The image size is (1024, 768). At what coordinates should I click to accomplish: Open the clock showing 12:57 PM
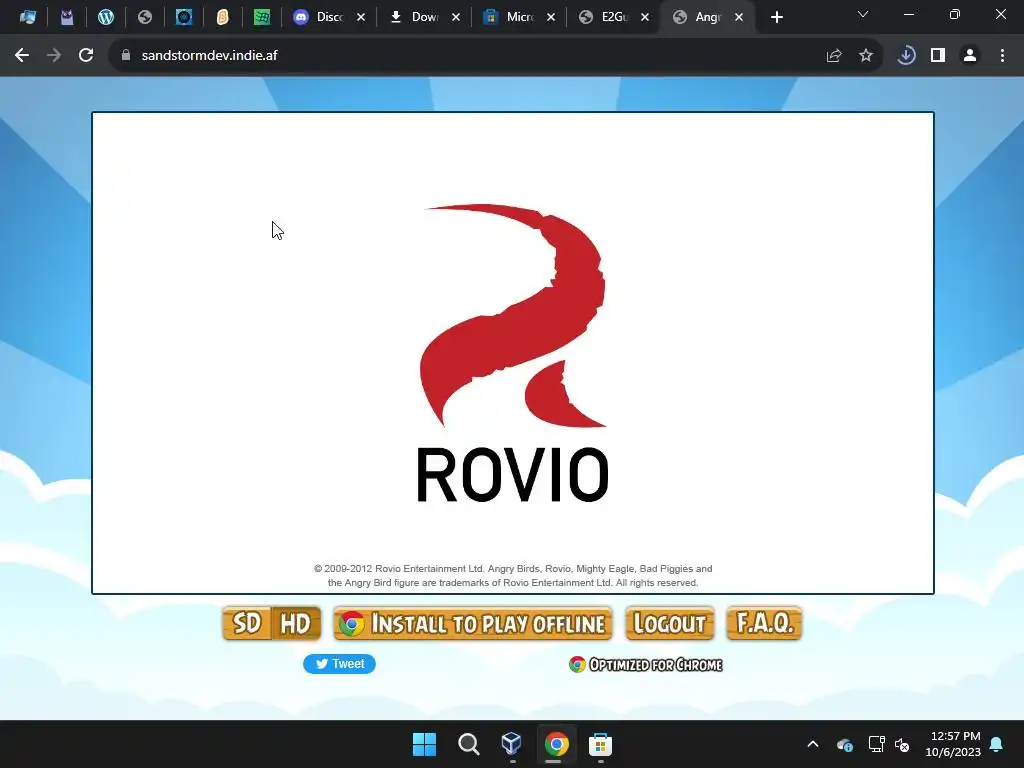click(953, 744)
